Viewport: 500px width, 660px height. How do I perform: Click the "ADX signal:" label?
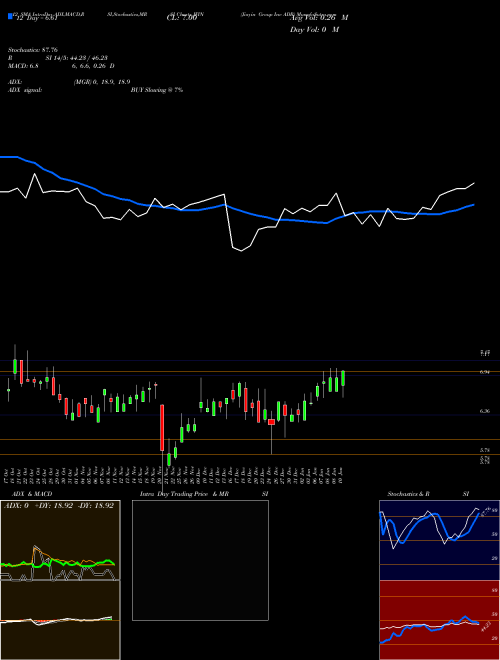tap(25, 90)
